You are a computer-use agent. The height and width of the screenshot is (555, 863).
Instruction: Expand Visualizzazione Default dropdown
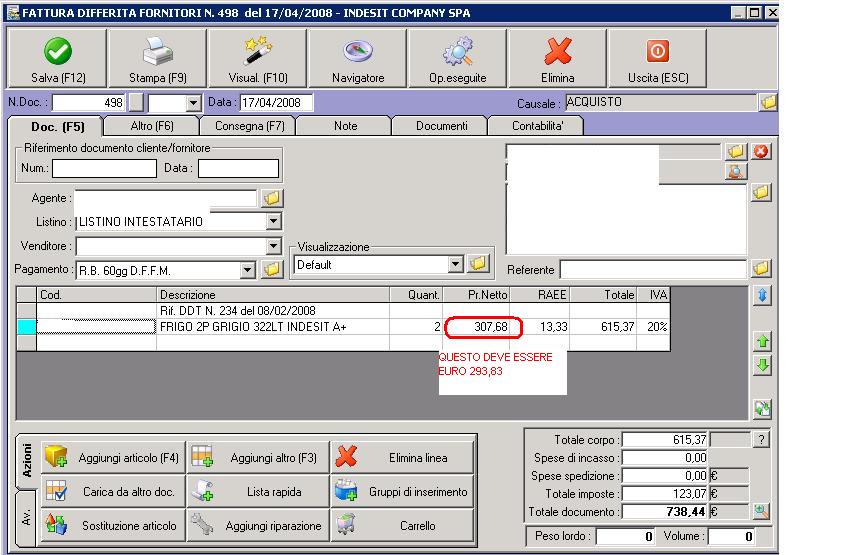click(455, 264)
